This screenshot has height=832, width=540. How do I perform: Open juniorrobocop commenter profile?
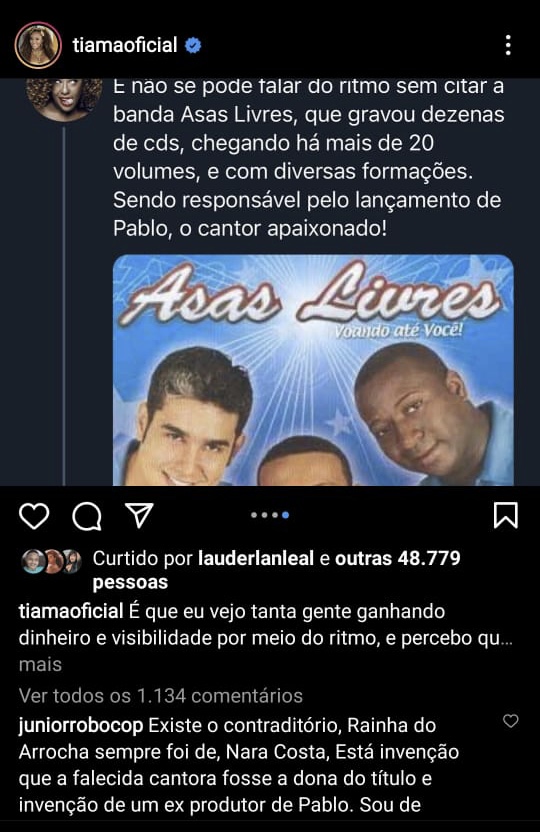pyautogui.click(x=81, y=725)
